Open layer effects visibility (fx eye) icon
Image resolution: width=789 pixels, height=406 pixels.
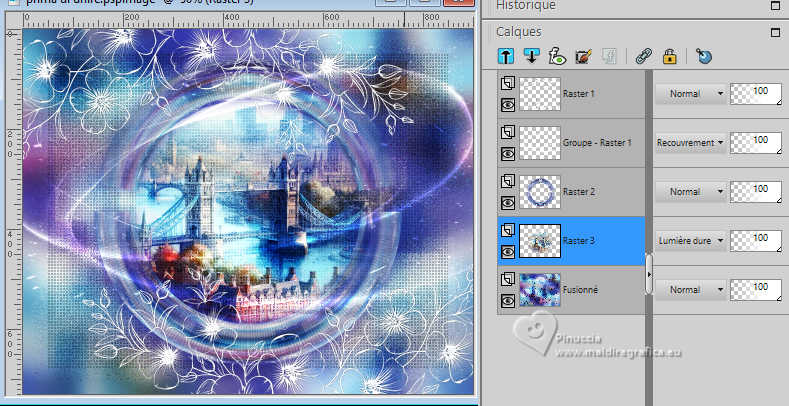557,56
